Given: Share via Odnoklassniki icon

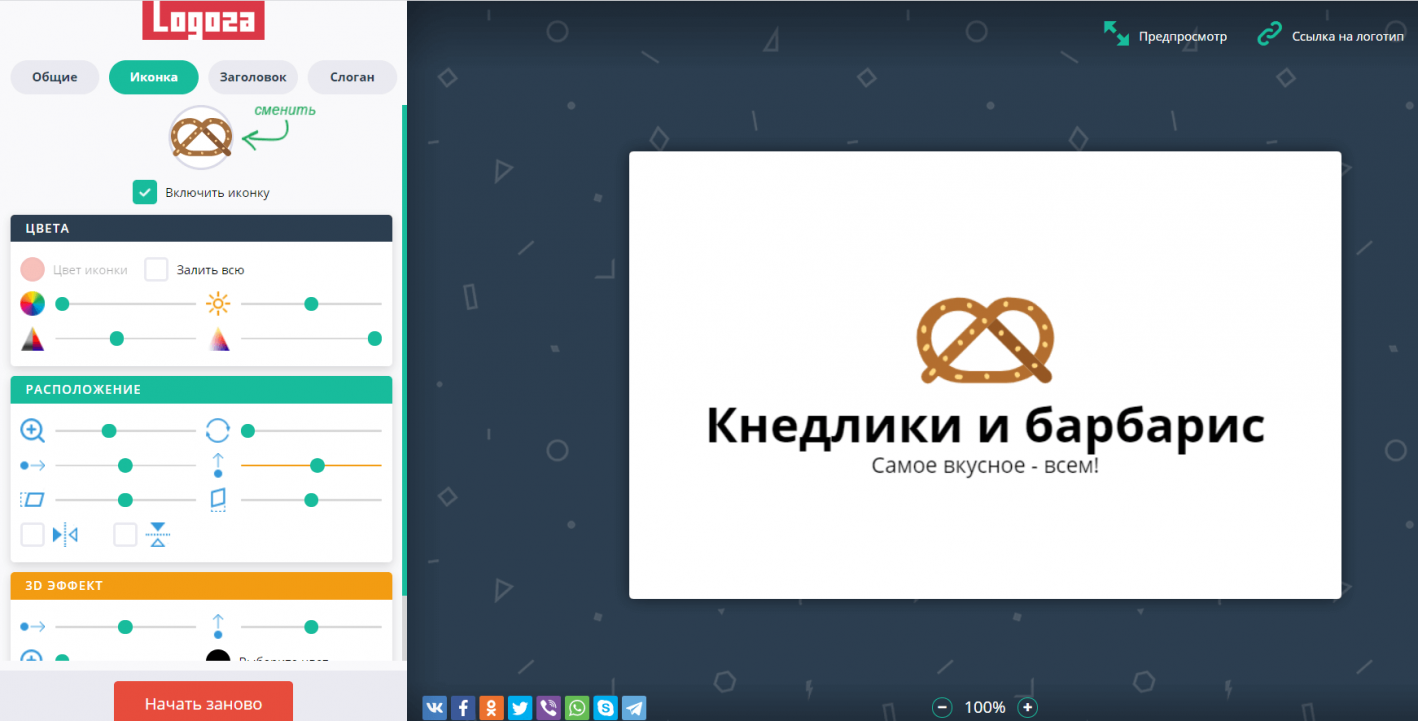Looking at the screenshot, I should point(491,708).
